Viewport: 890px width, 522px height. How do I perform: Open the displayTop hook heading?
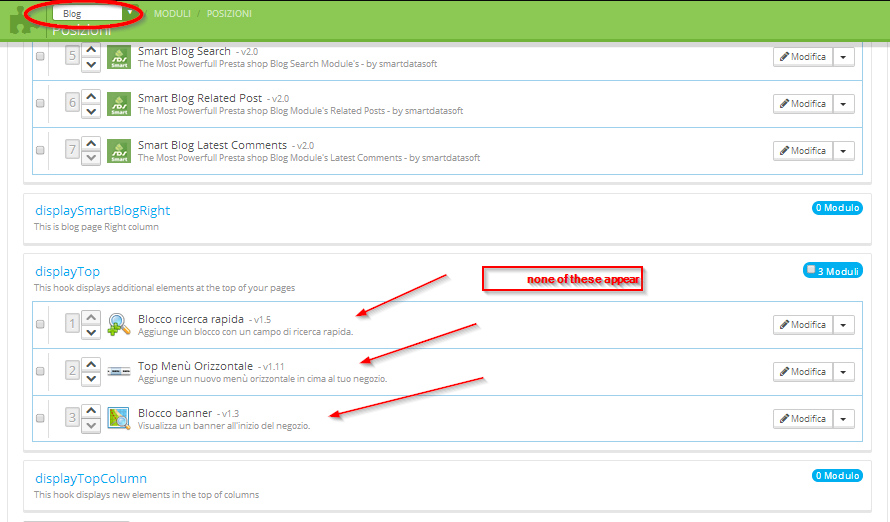pos(68,272)
